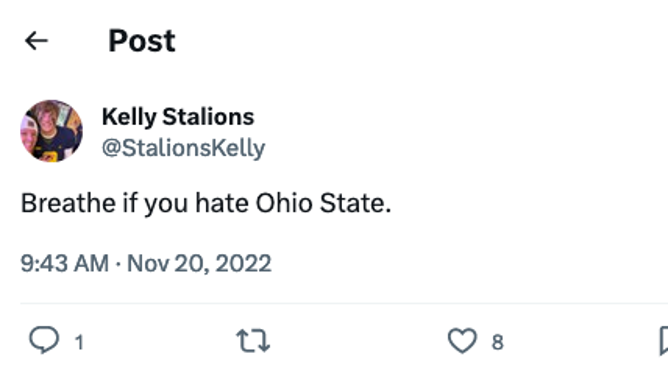Select the Nov 20, 2022 date
The image size is (668, 376).
pyautogui.click(x=199, y=263)
